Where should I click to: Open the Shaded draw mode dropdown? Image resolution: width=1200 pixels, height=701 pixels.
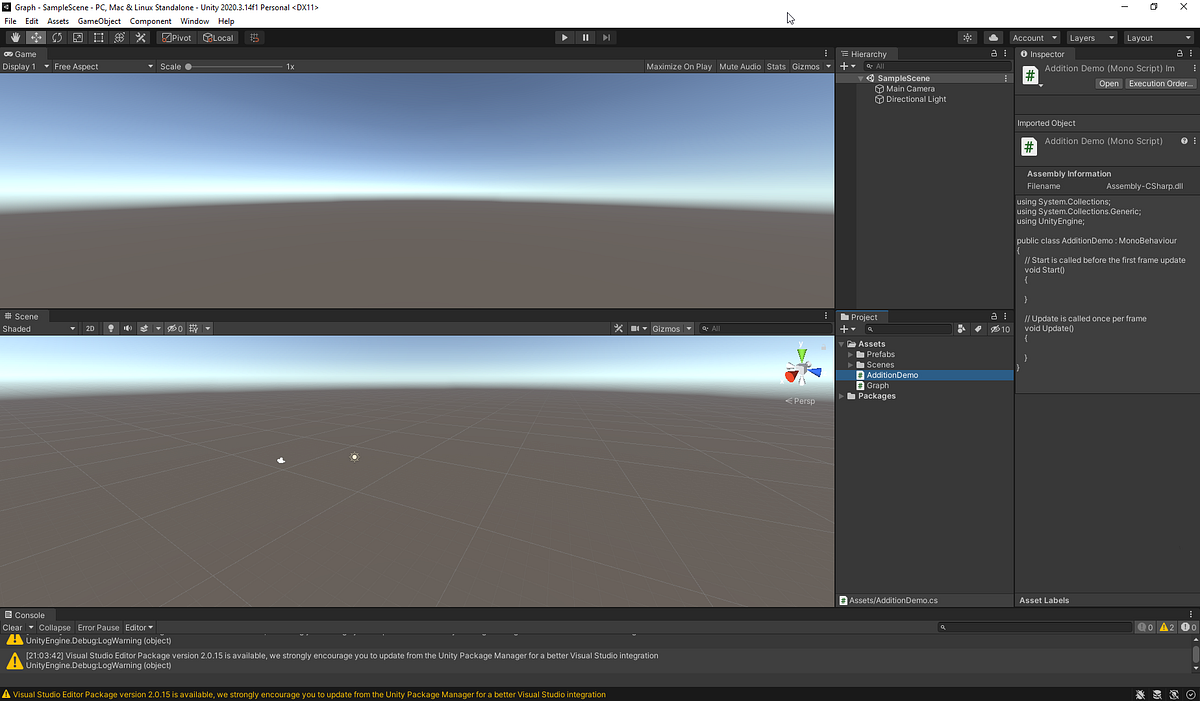pyautogui.click(x=38, y=328)
